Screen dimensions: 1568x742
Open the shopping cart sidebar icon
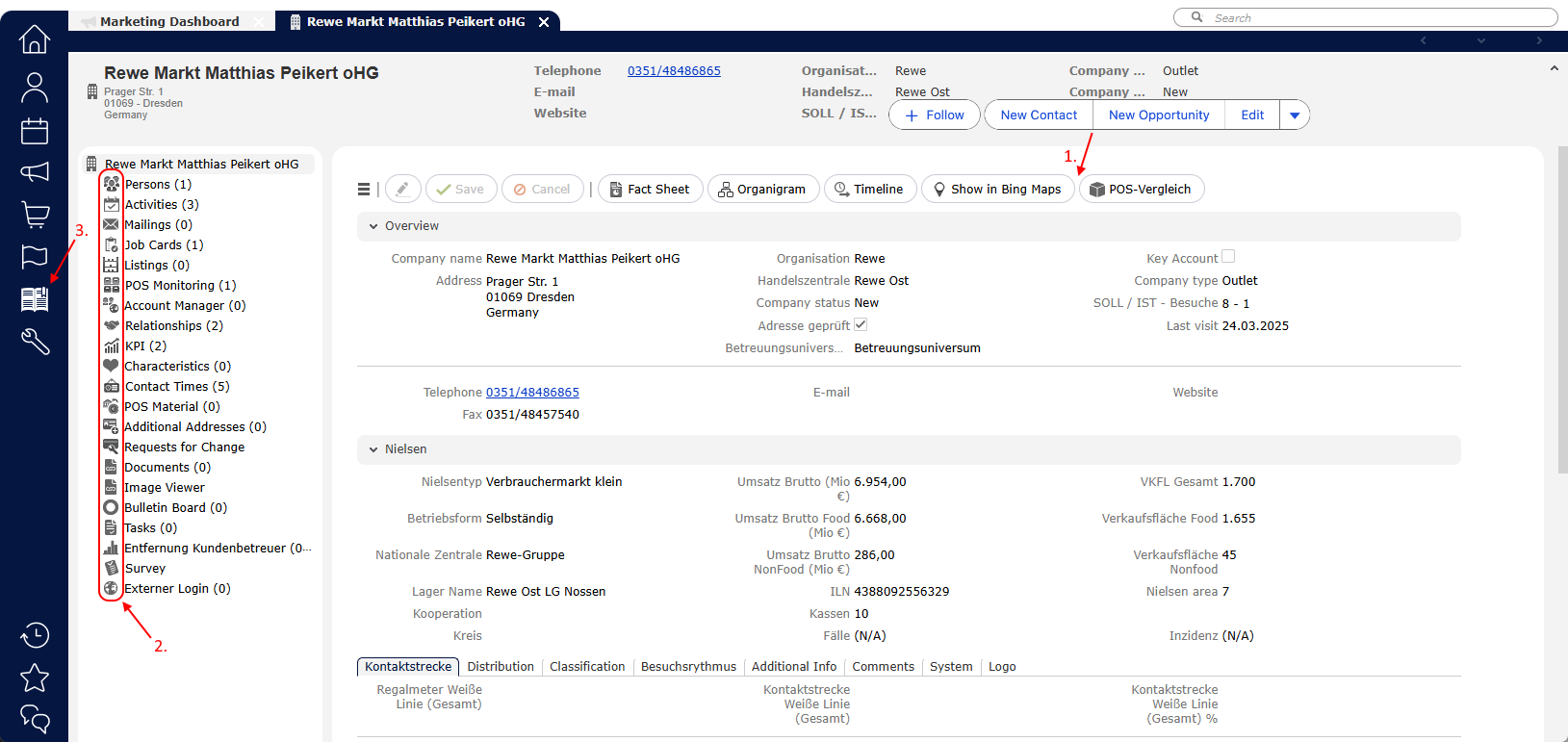35,215
